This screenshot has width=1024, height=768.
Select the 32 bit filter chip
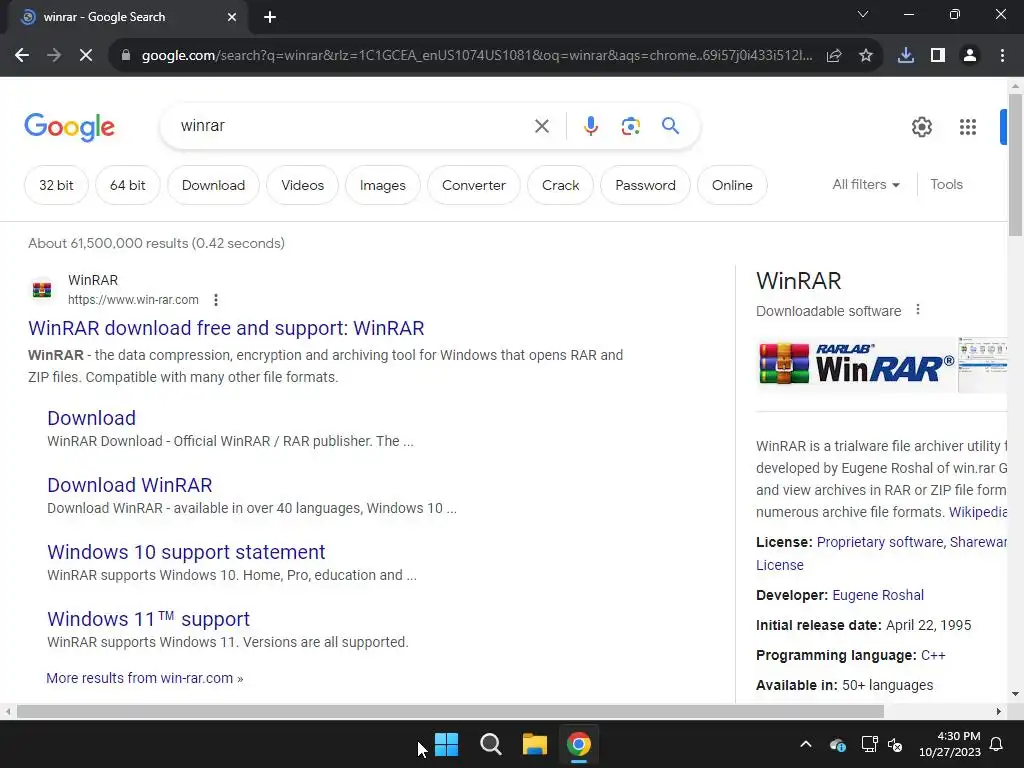(56, 185)
